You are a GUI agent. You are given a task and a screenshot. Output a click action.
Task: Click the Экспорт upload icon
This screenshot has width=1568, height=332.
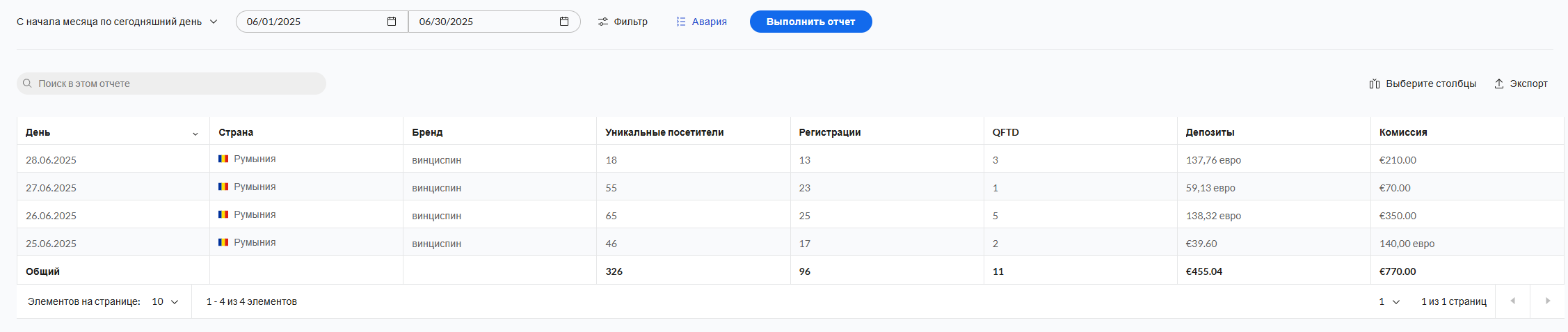coord(1499,84)
